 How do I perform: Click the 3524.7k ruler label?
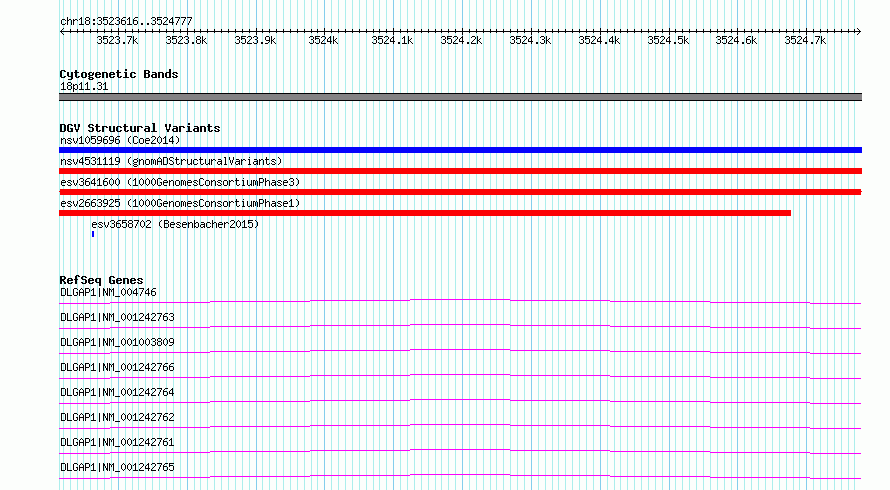pyautogui.click(x=805, y=40)
